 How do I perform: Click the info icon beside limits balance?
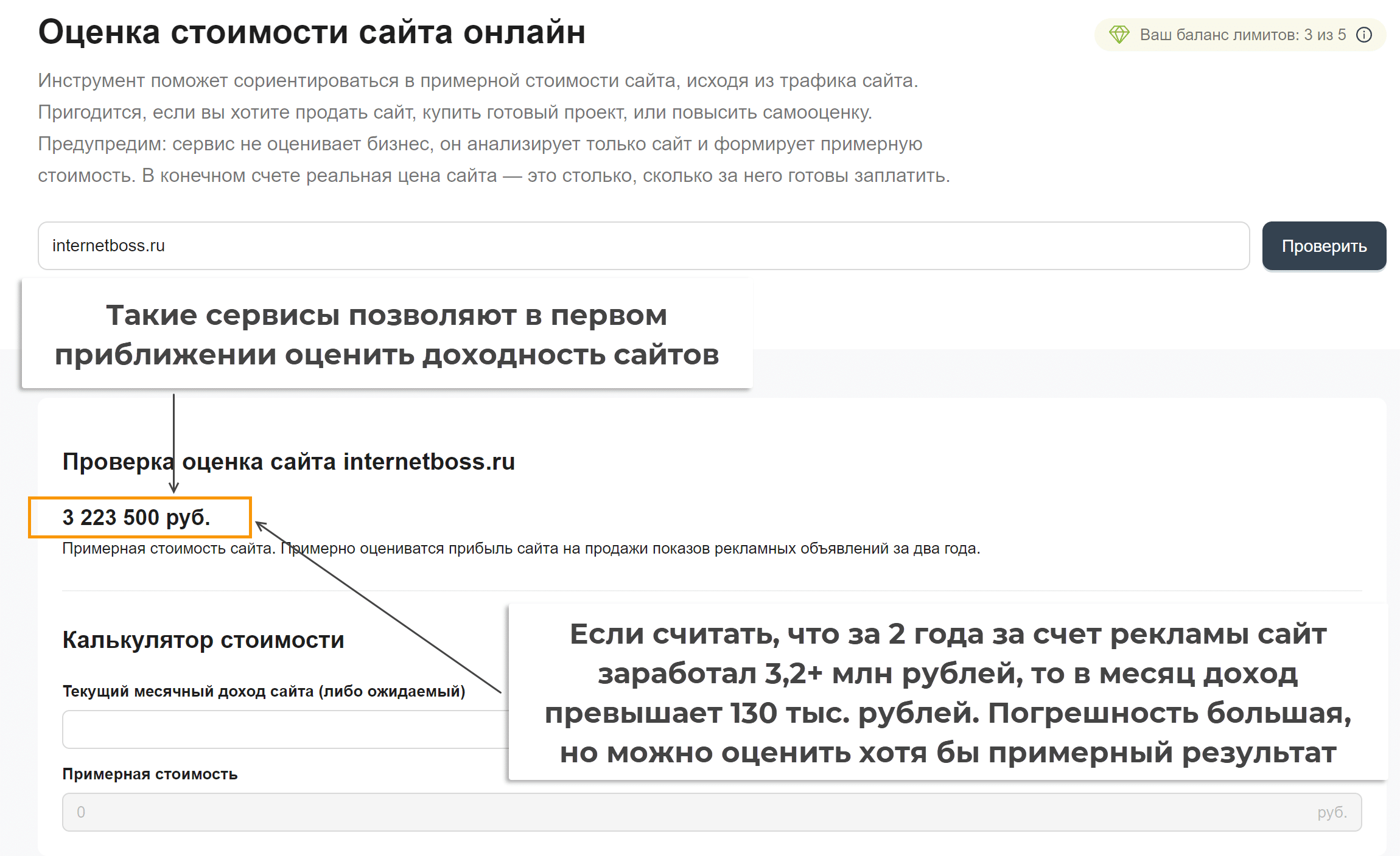tap(1364, 35)
